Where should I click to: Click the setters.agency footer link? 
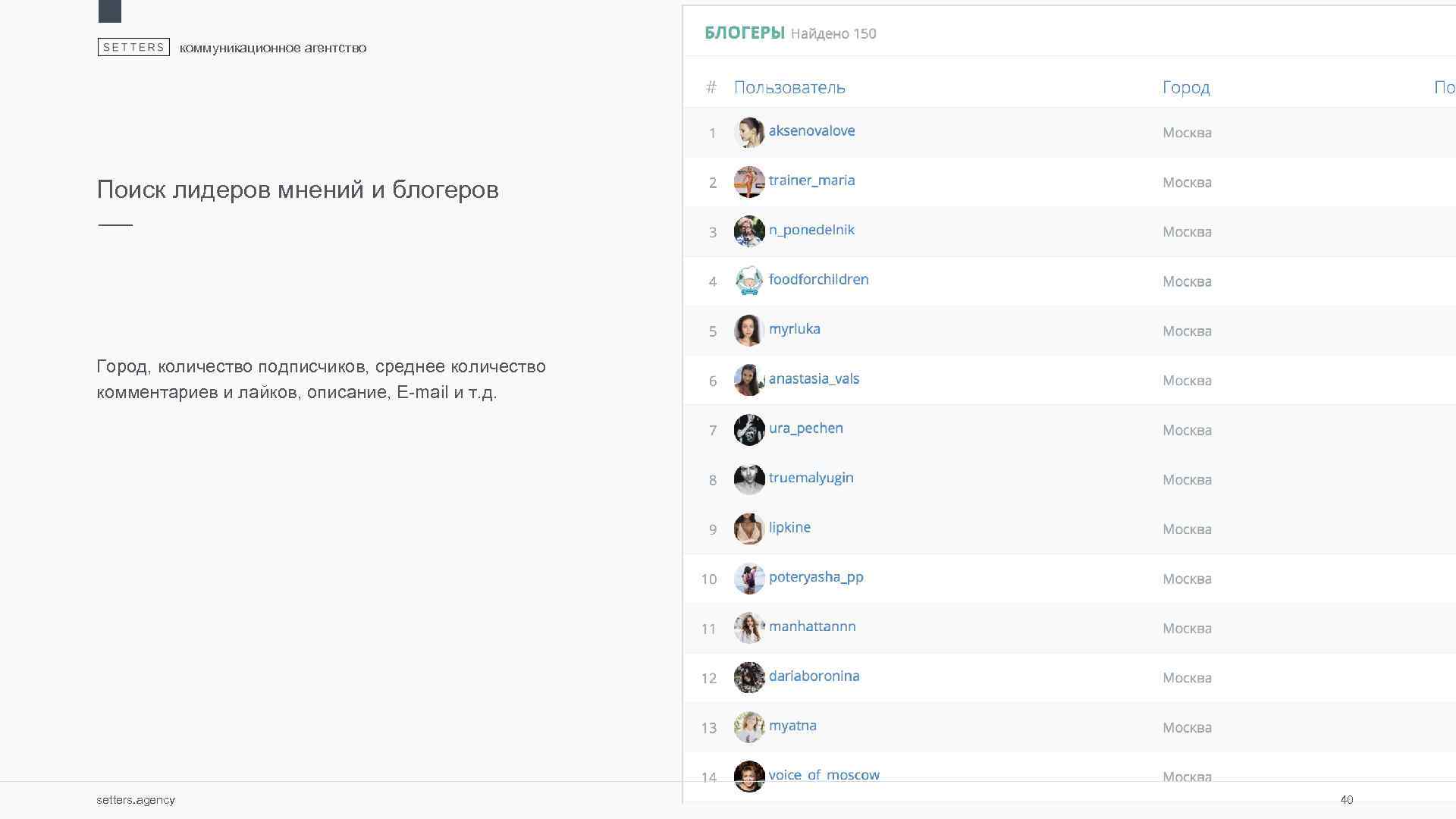pos(136,799)
